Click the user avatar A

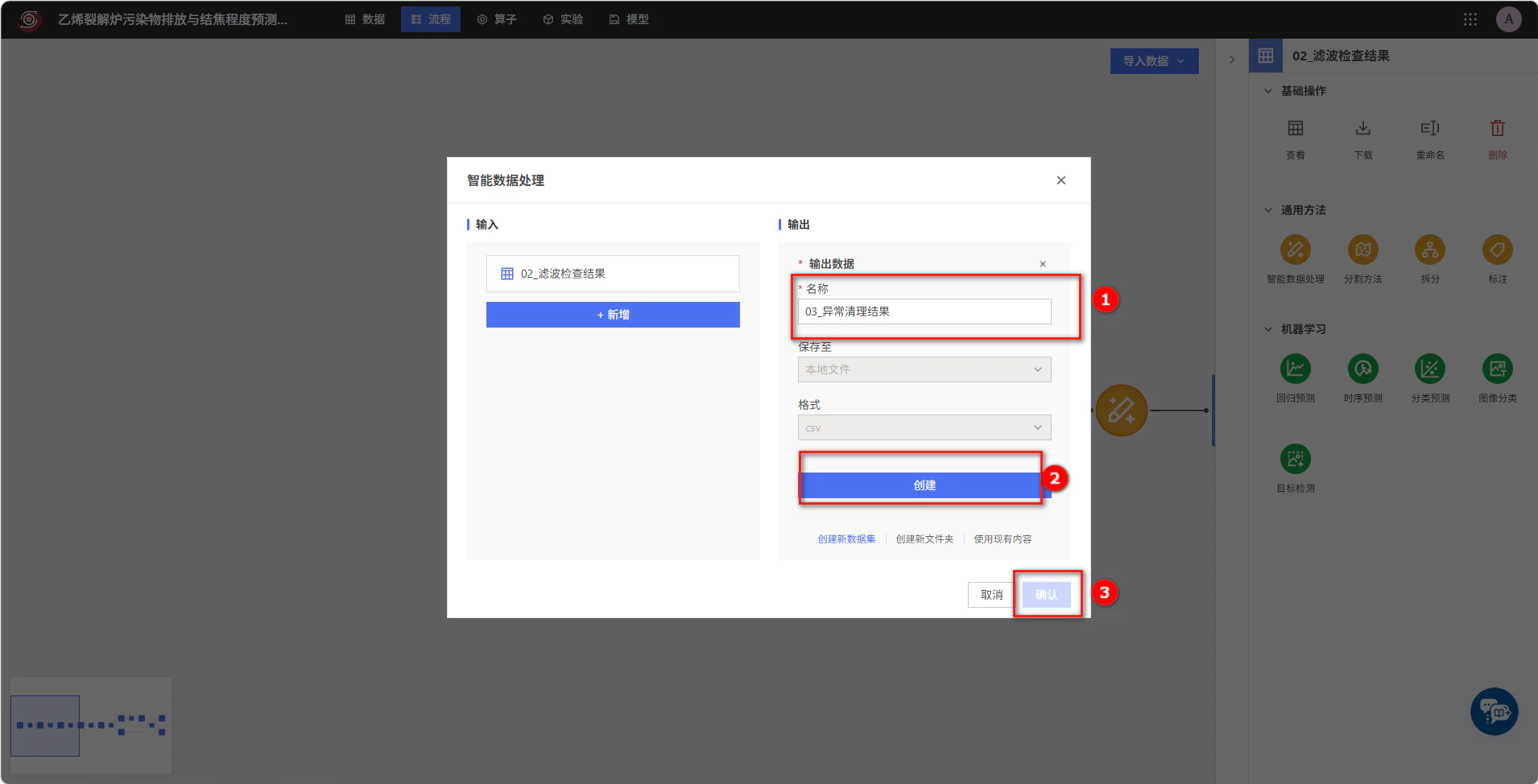tap(1508, 19)
